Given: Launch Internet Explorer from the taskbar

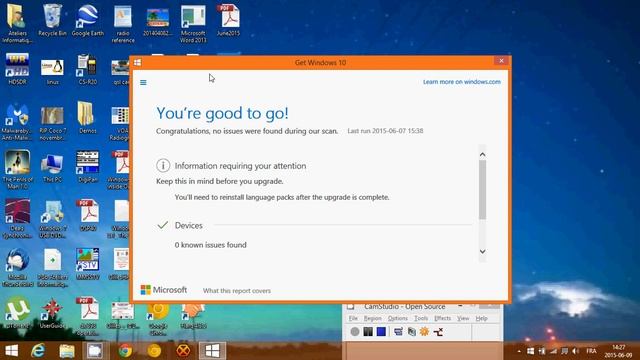Looking at the screenshot, I should coord(38,351).
